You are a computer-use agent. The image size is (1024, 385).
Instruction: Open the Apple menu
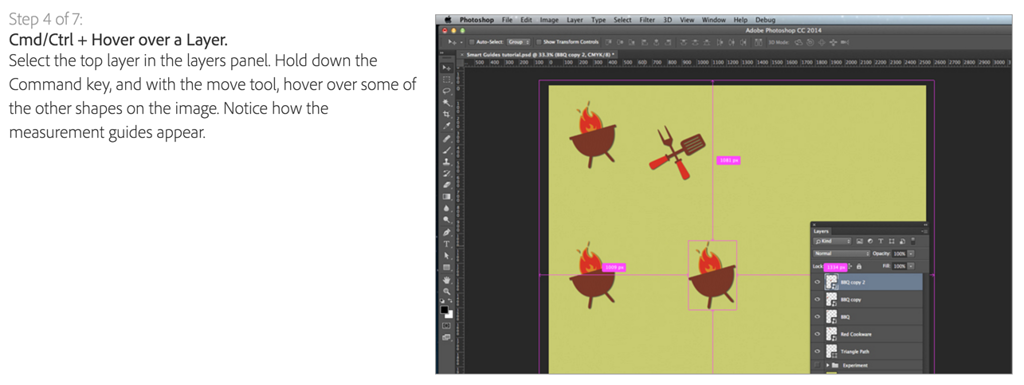[x=448, y=20]
